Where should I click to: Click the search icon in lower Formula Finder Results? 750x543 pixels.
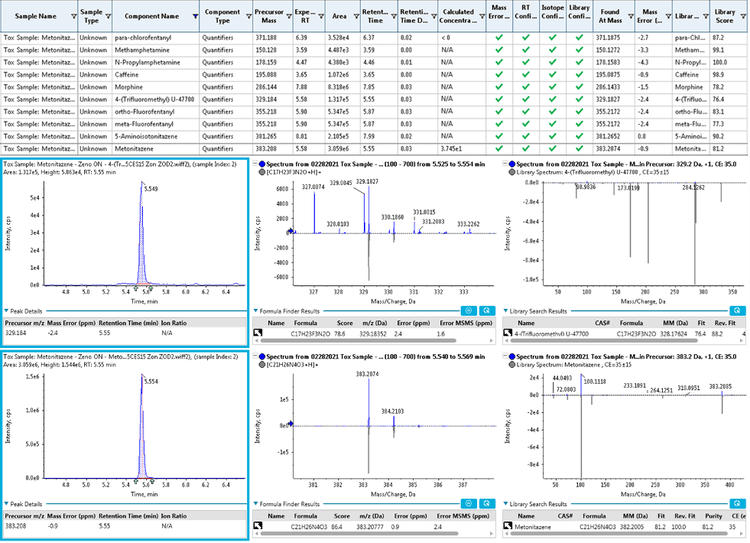[x=485, y=505]
